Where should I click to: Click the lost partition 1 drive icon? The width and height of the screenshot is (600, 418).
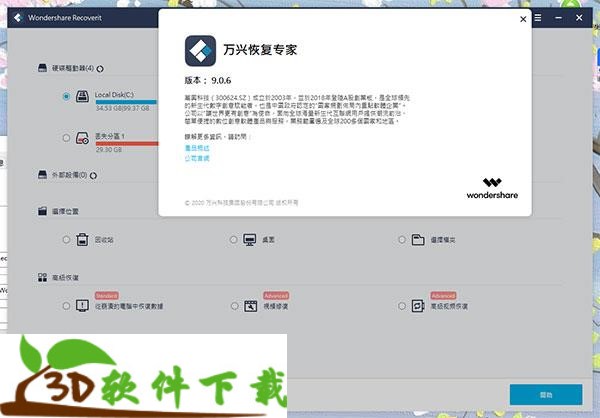82,138
